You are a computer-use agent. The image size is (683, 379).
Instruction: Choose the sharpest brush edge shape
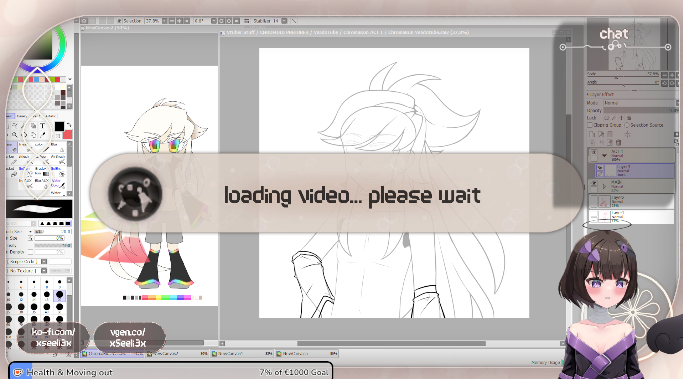click(x=43, y=223)
